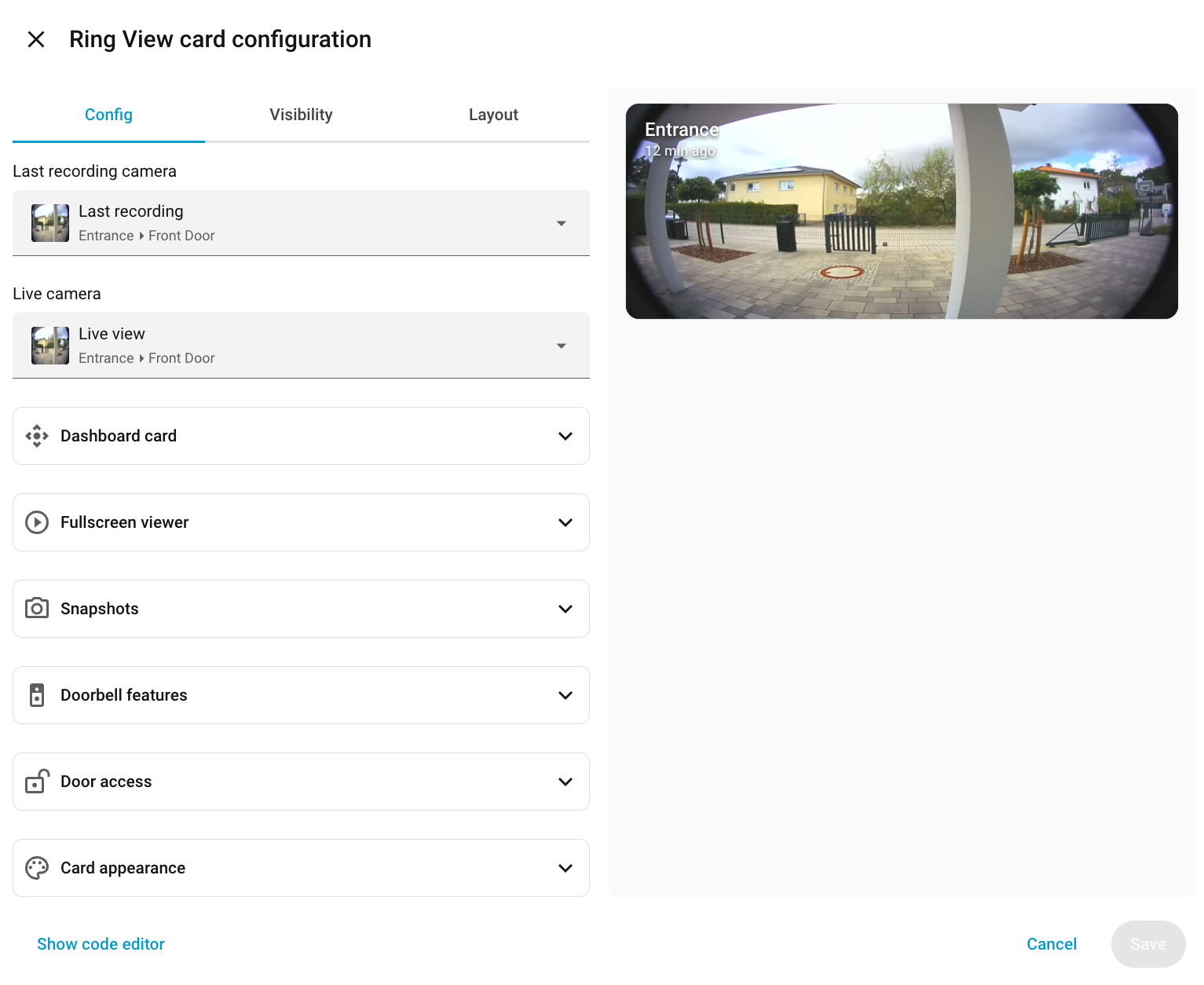
Task: Expand the Dashboard card section
Action: tap(301, 436)
